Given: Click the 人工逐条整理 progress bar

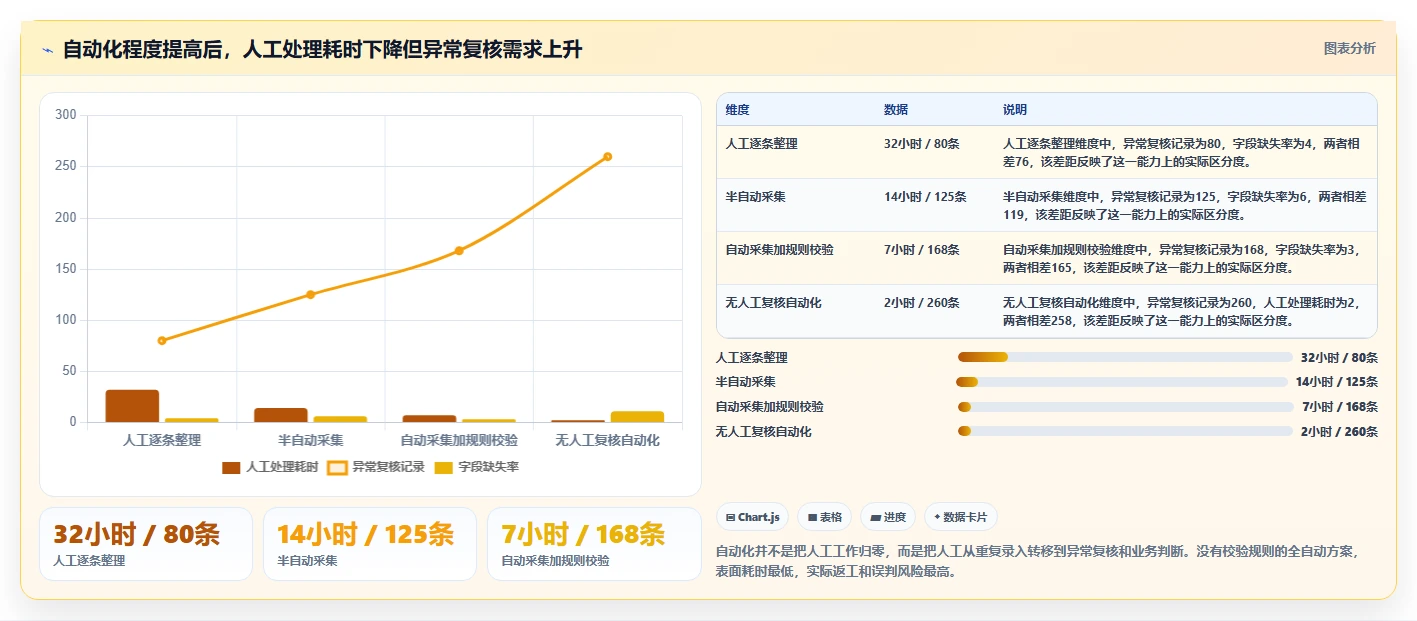Looking at the screenshot, I should pyautogui.click(x=1125, y=357).
